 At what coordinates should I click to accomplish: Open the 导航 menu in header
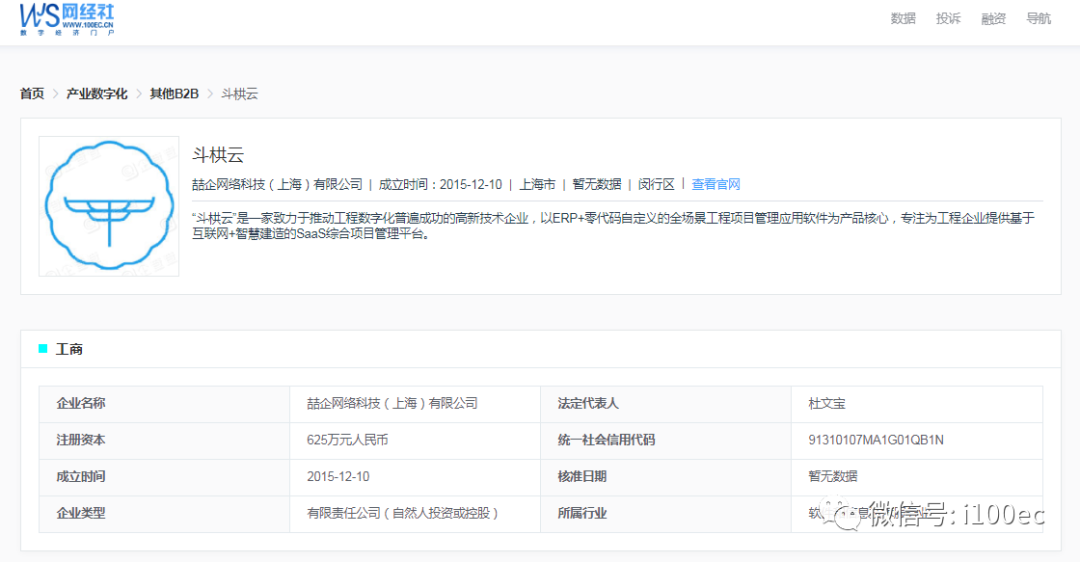click(1038, 19)
